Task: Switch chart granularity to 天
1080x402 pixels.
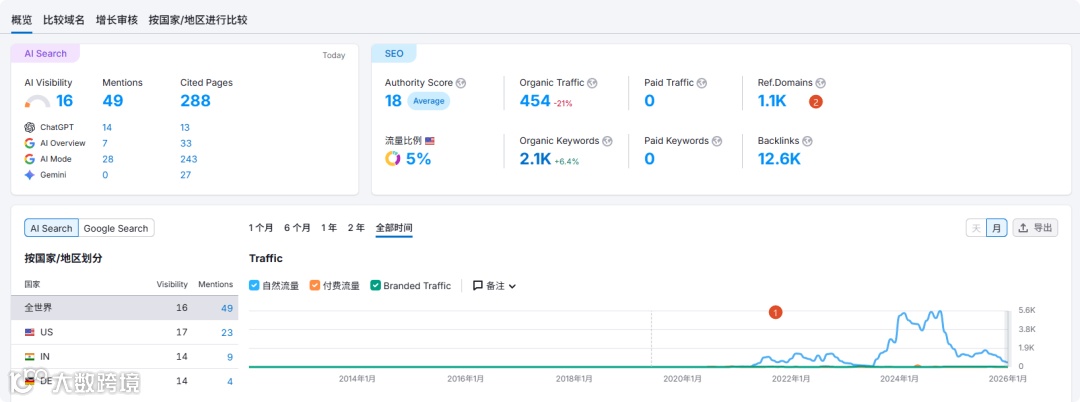Action: (976, 228)
